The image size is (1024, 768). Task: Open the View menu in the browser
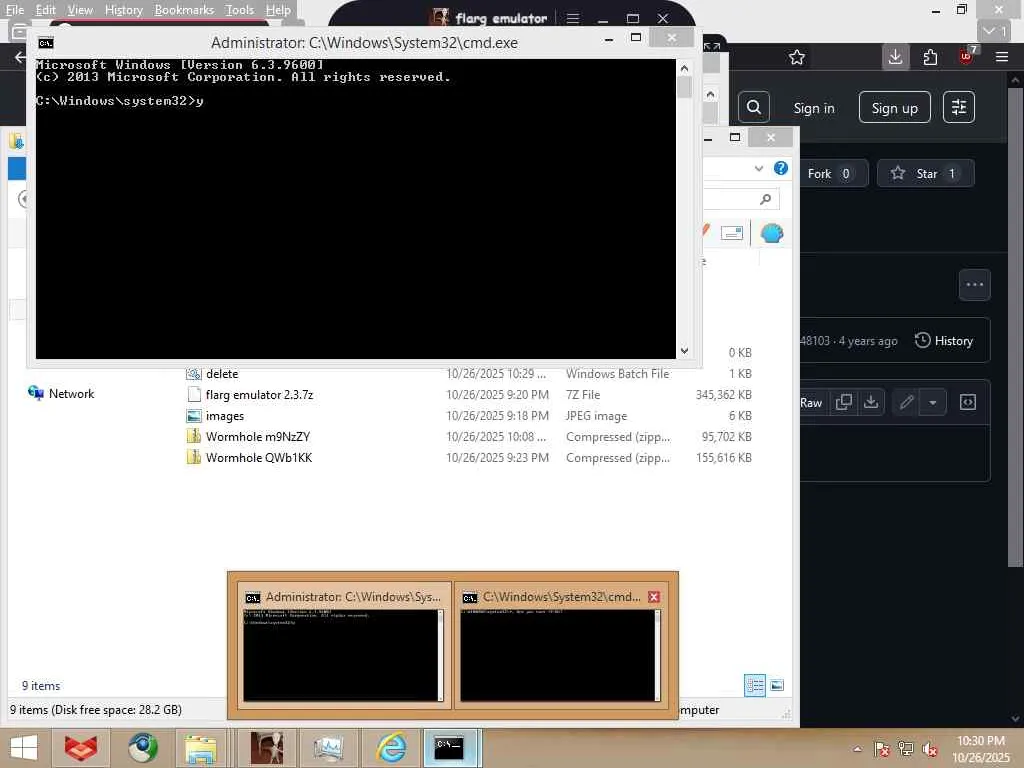click(80, 10)
